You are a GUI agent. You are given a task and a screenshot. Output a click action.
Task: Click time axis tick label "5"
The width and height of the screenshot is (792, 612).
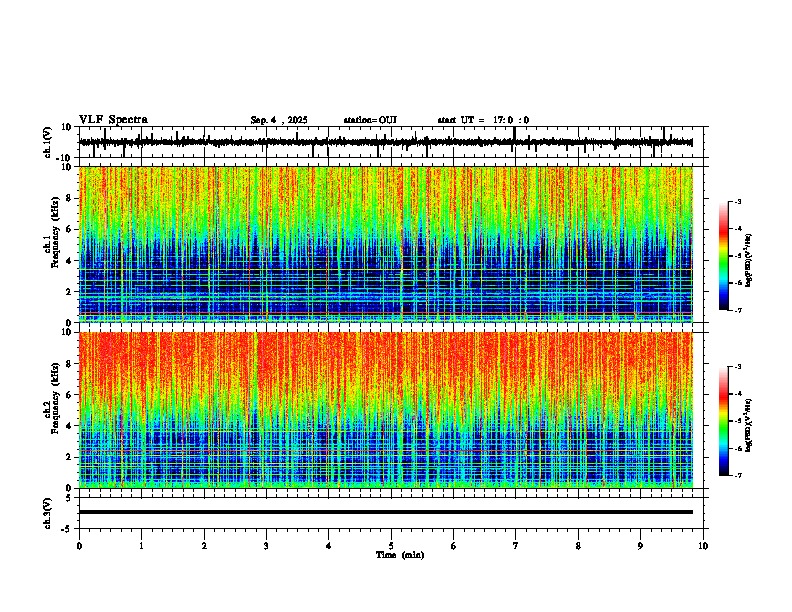391,546
